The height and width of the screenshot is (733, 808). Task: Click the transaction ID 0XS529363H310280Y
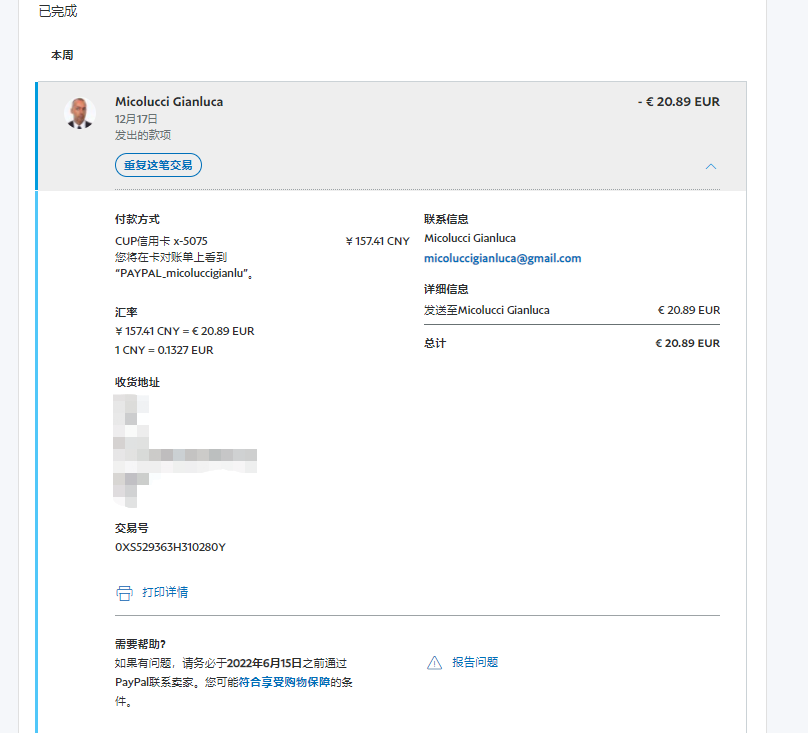[x=171, y=547]
